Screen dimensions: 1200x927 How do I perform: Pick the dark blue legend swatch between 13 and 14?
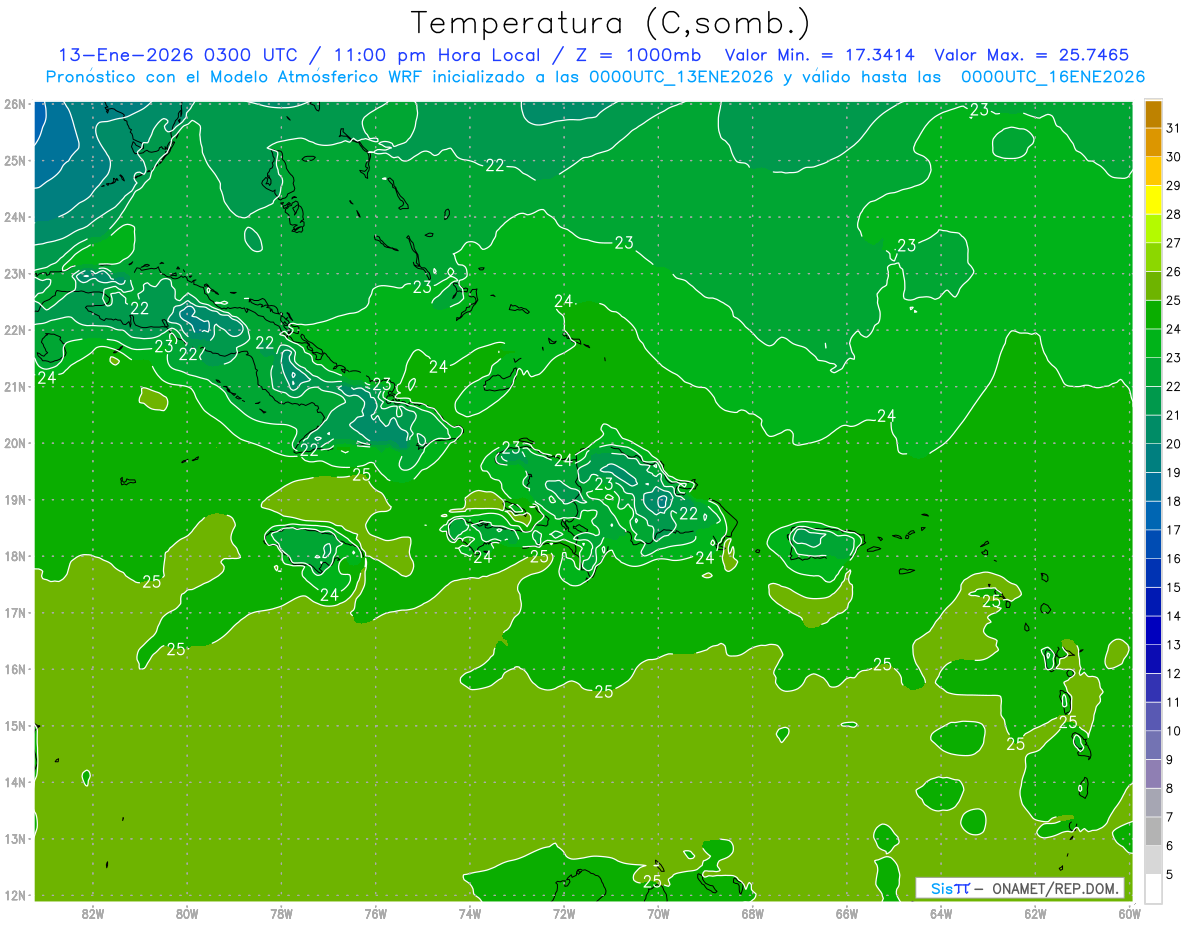tap(1153, 631)
